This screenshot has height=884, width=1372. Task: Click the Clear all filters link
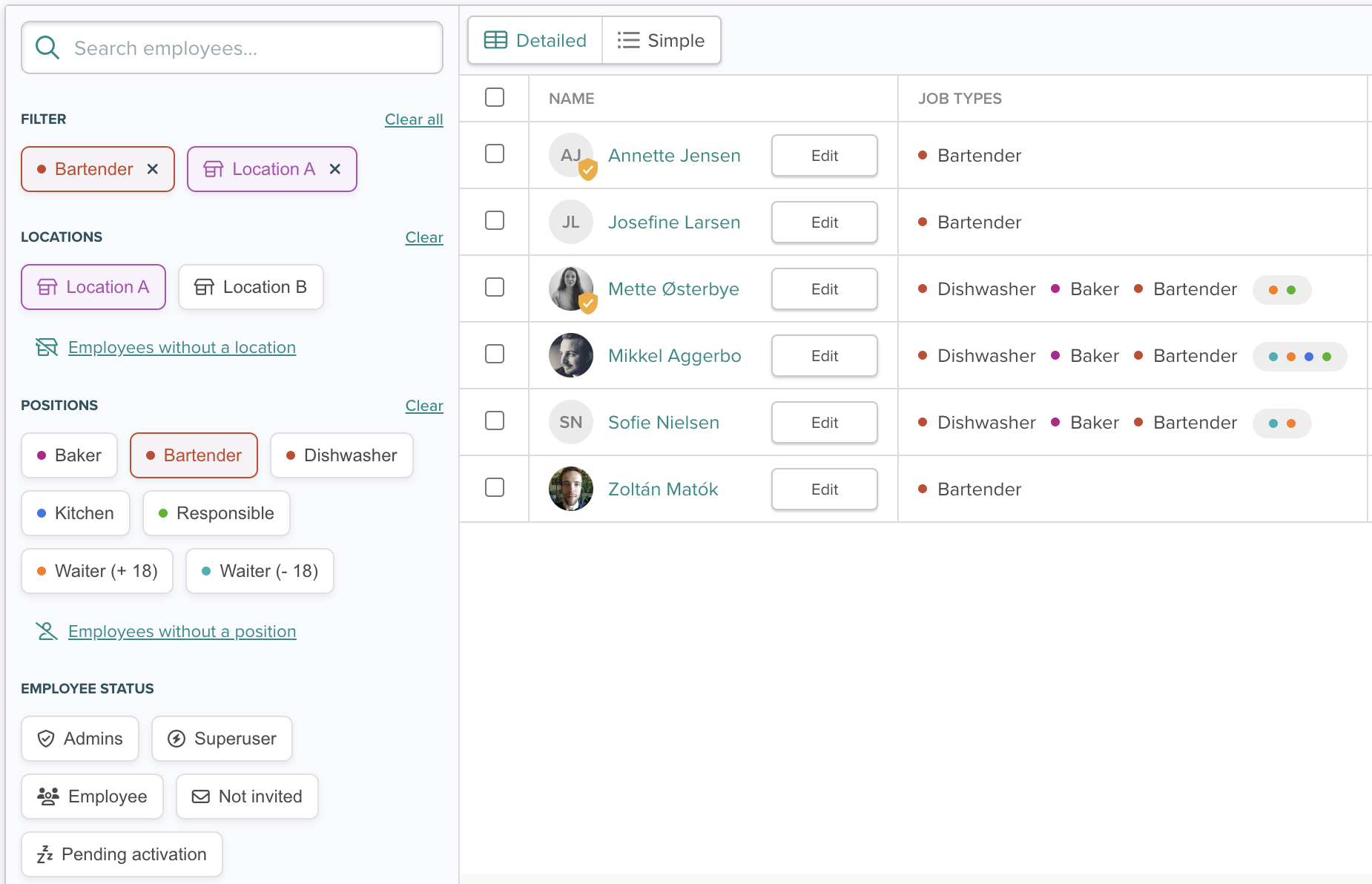(x=413, y=119)
